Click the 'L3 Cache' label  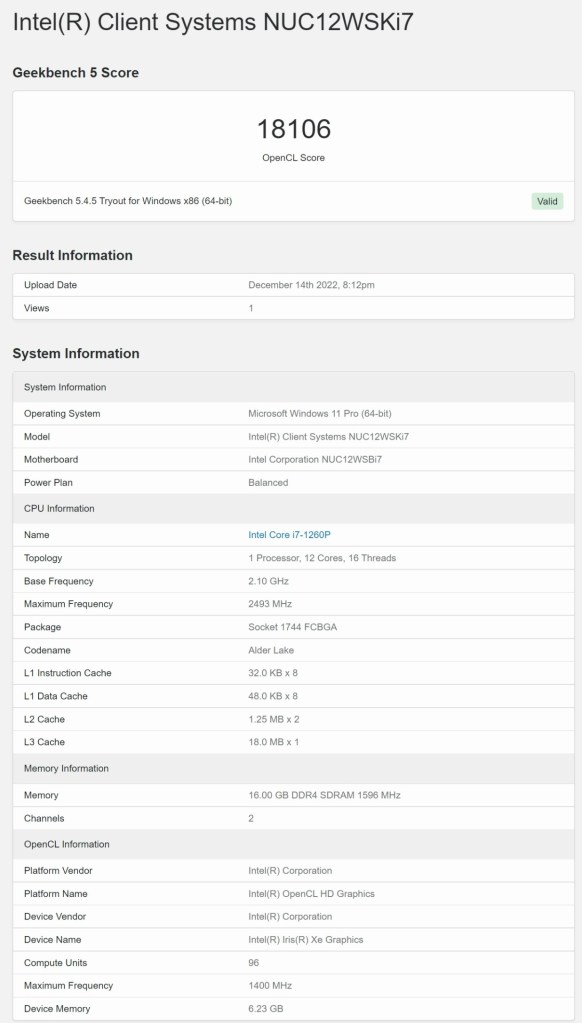coord(44,742)
